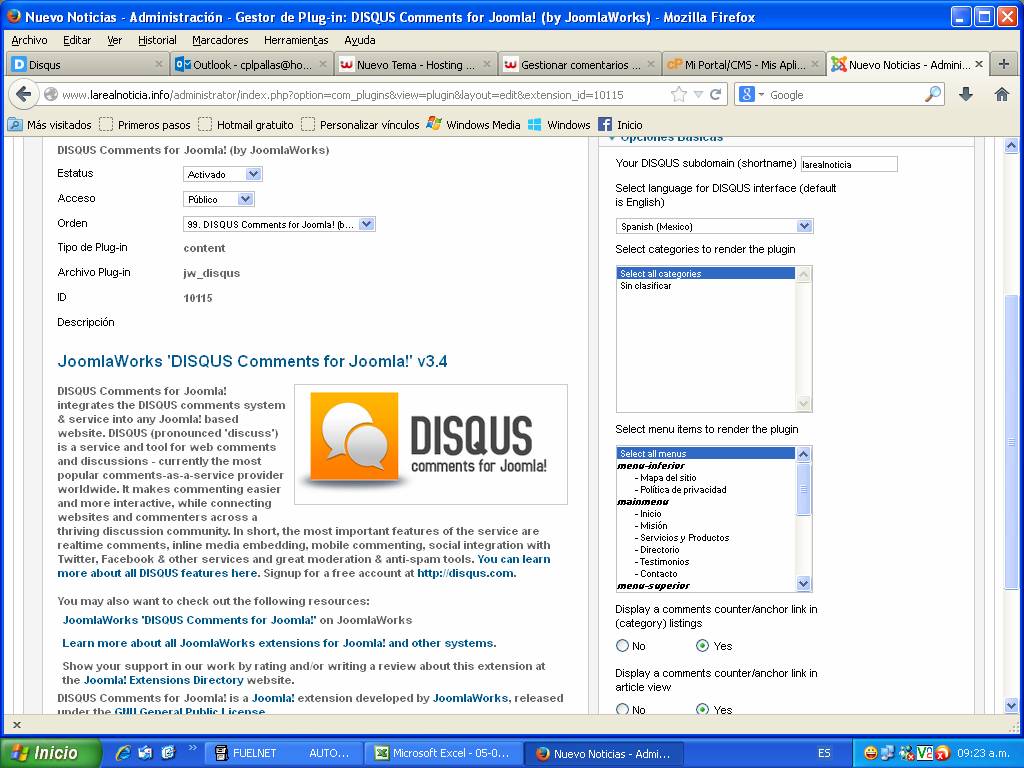Switch to Microsoft Excel in the taskbar
Screen dimensions: 1024x768
pos(445,753)
